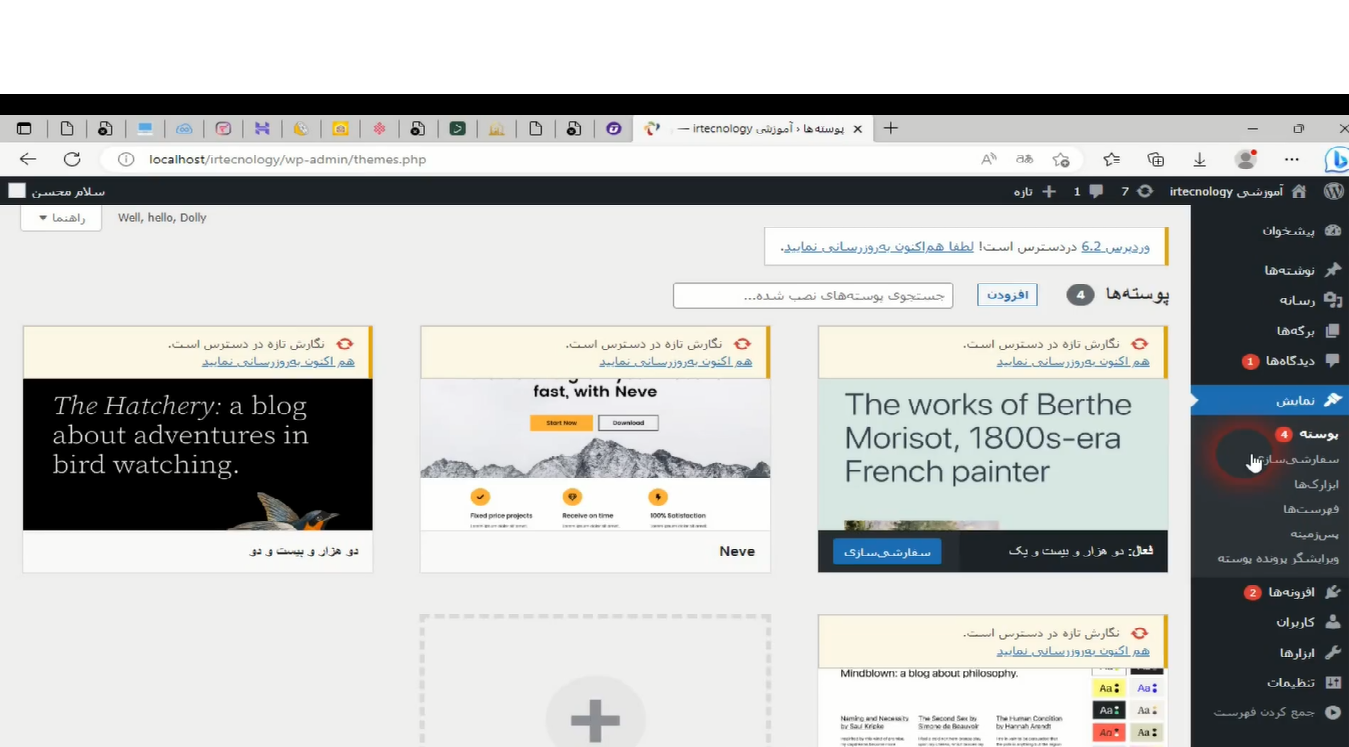
Task: Expand the Help (راهنما) dropdown tab
Action: (x=61, y=218)
